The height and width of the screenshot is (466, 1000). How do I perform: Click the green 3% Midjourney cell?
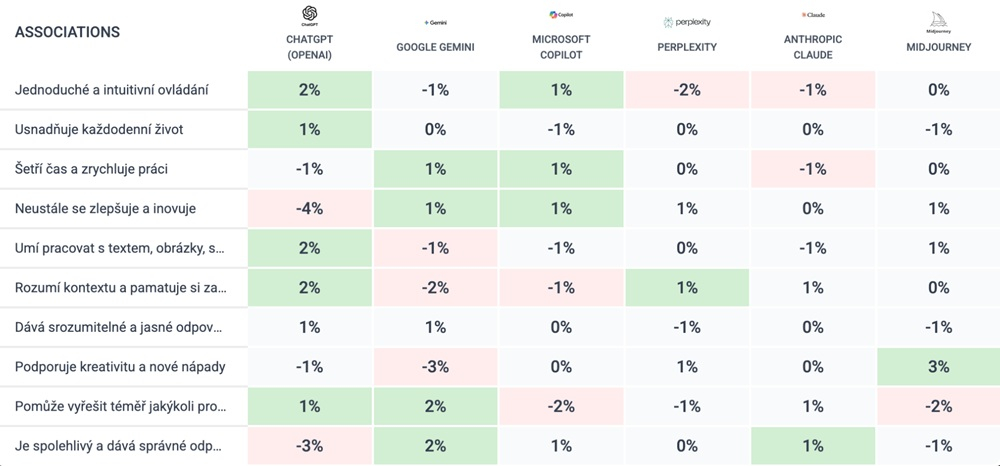point(938,367)
